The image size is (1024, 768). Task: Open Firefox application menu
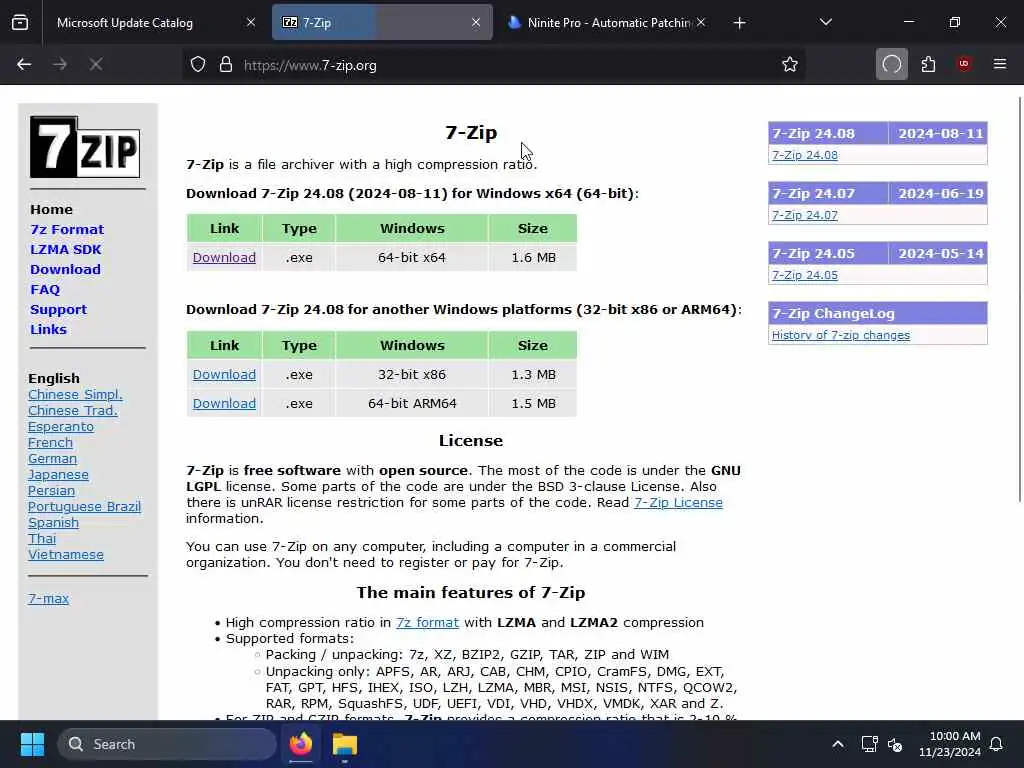1000,64
